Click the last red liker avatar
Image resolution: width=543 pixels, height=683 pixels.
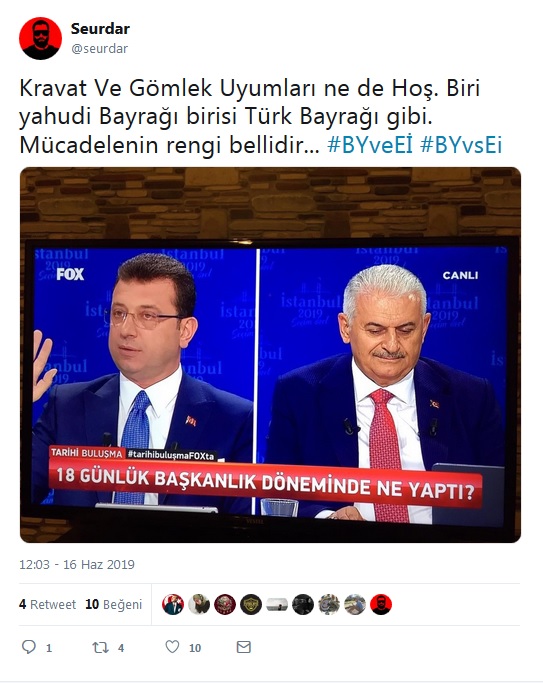point(381,605)
